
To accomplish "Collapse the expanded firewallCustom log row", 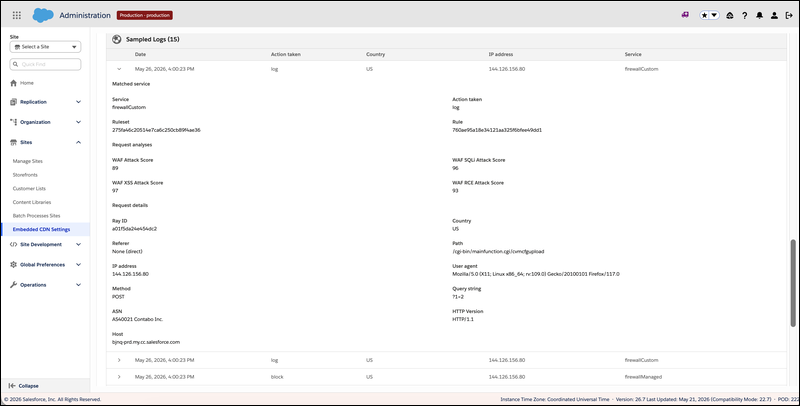I will [119, 69].
